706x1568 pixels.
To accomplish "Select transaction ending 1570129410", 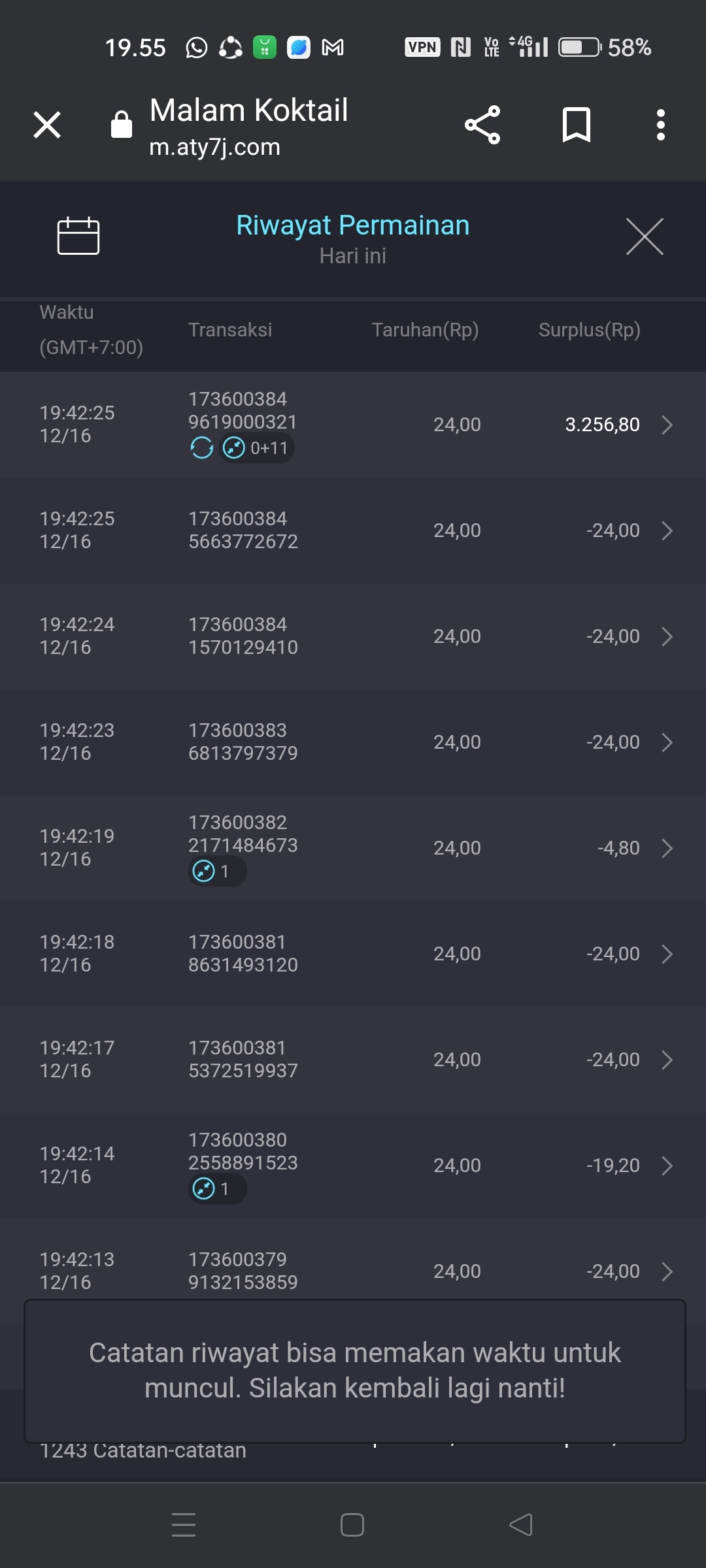I will [243, 636].
